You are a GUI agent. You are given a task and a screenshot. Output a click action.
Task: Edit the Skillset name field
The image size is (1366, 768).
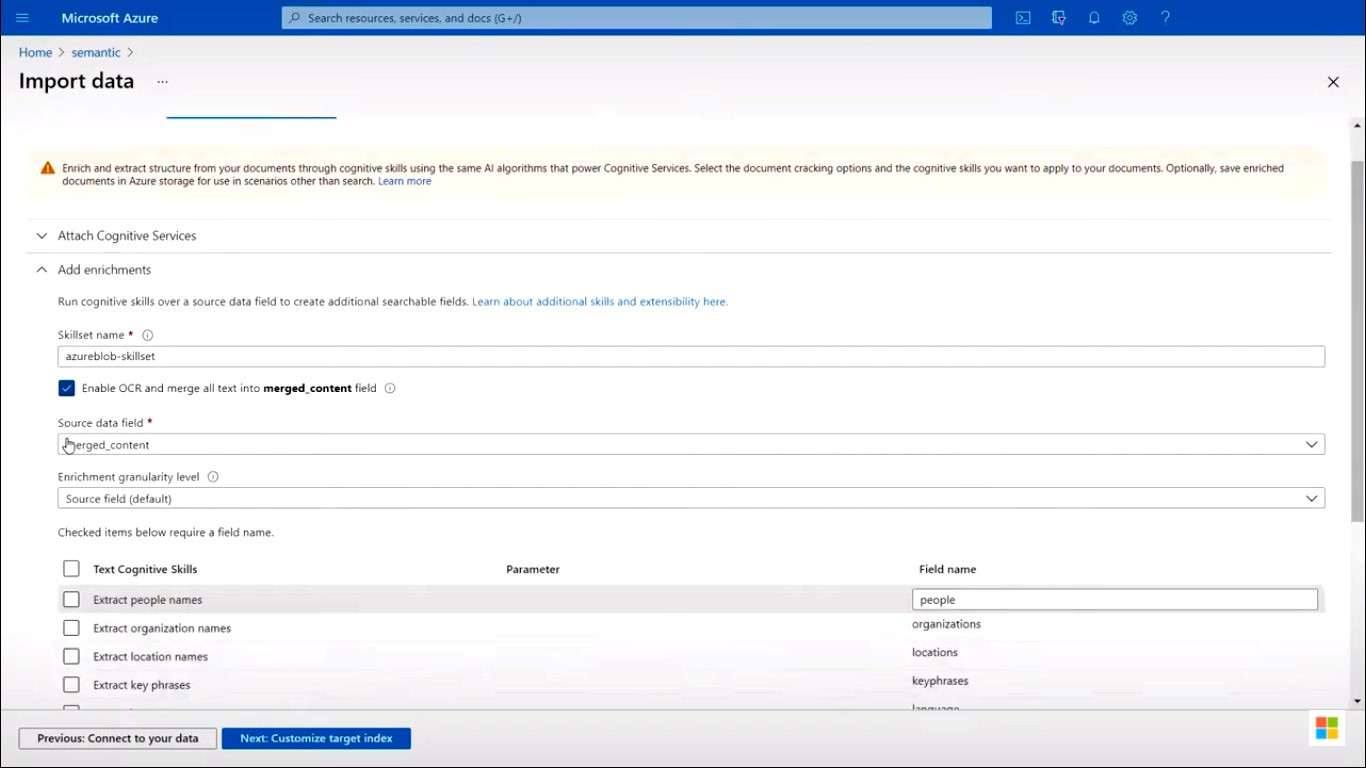691,356
